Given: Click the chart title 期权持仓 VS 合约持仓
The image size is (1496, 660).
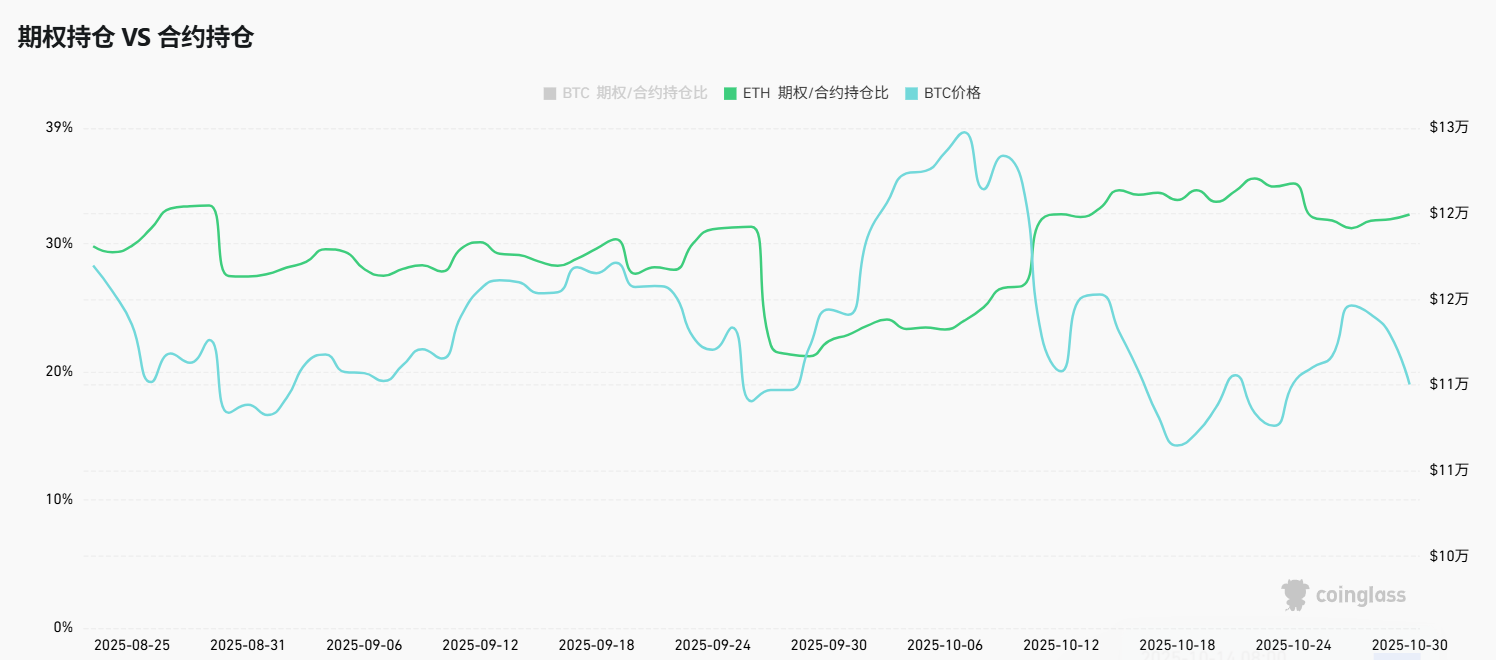Looking at the screenshot, I should click(135, 38).
